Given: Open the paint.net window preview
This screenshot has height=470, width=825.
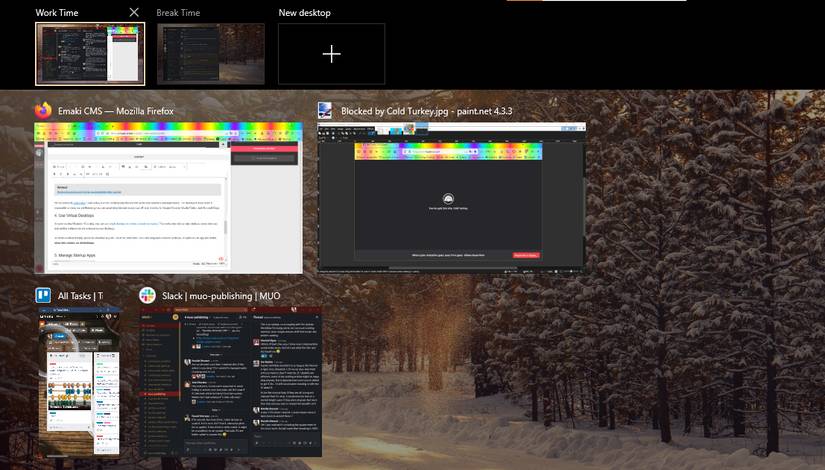Looking at the screenshot, I should 451,198.
